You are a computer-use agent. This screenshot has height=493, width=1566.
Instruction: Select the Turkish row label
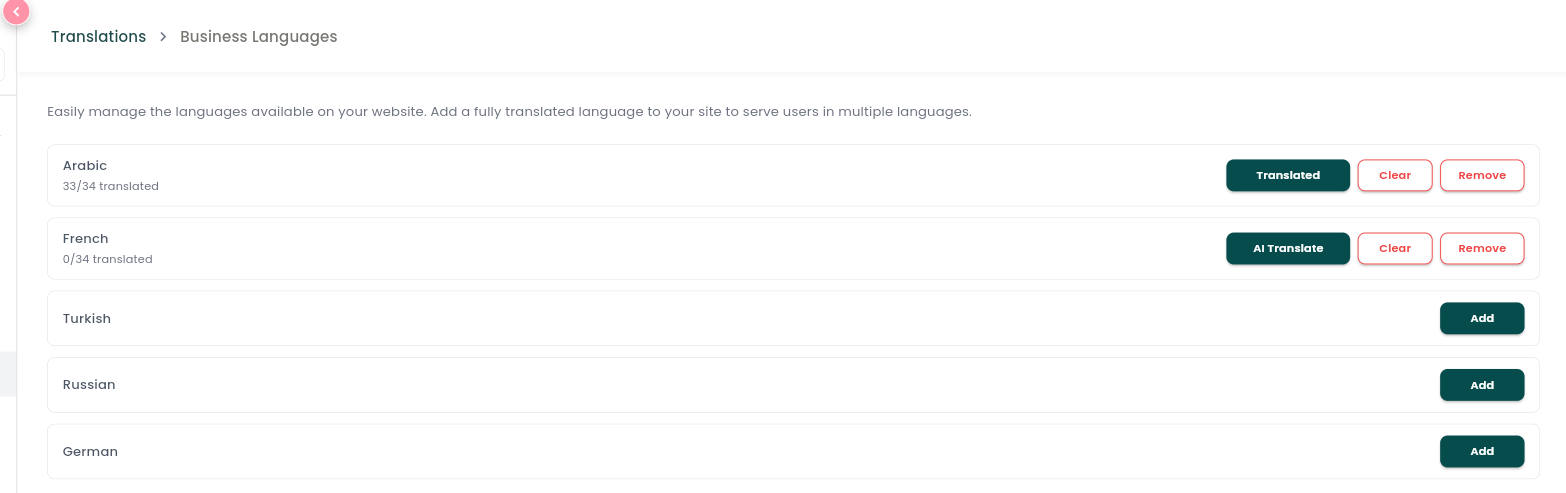[87, 318]
